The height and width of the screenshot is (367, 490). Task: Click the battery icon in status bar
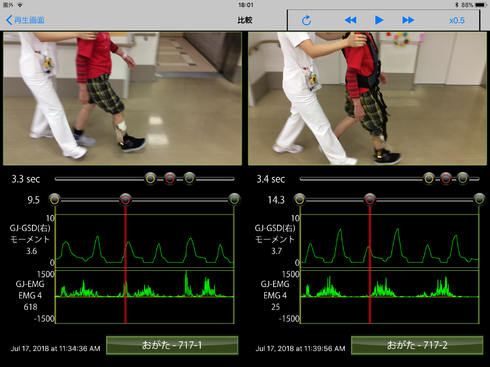pyautogui.click(x=481, y=5)
